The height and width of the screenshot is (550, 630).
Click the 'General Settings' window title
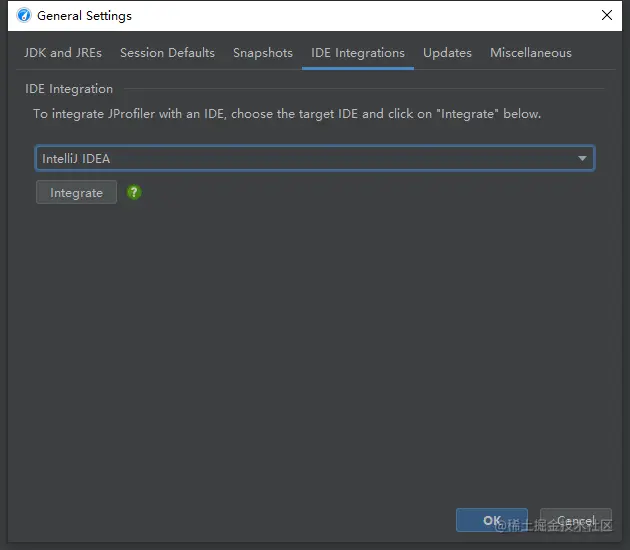click(x=84, y=16)
